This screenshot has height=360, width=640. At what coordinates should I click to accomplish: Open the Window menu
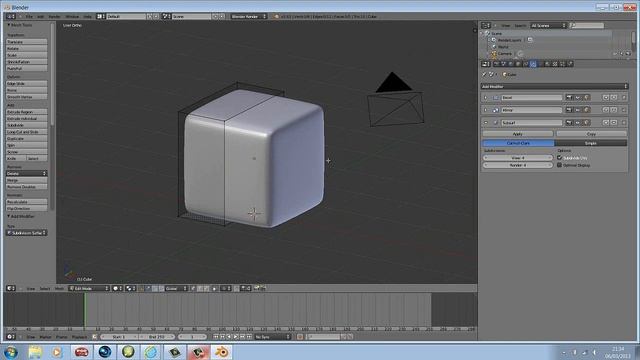[72, 16]
